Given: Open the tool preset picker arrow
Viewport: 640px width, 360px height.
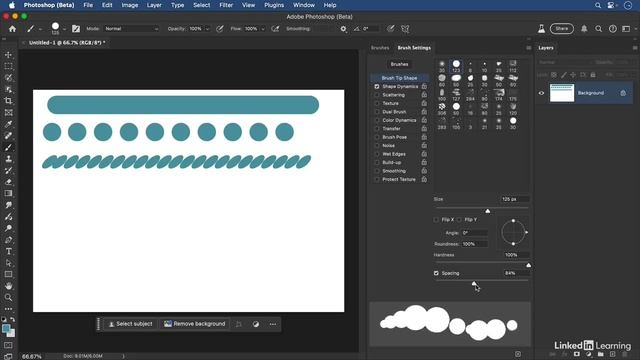Looking at the screenshot, I should (x=40, y=29).
